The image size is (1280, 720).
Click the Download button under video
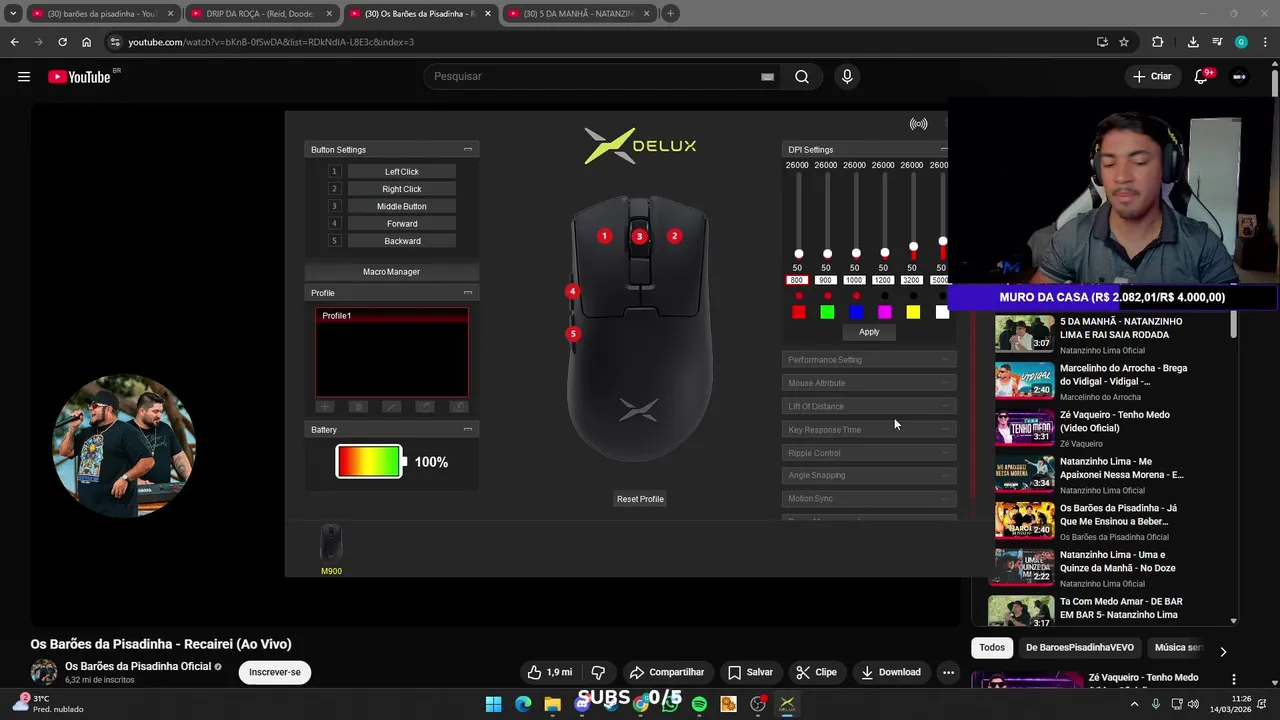point(890,672)
